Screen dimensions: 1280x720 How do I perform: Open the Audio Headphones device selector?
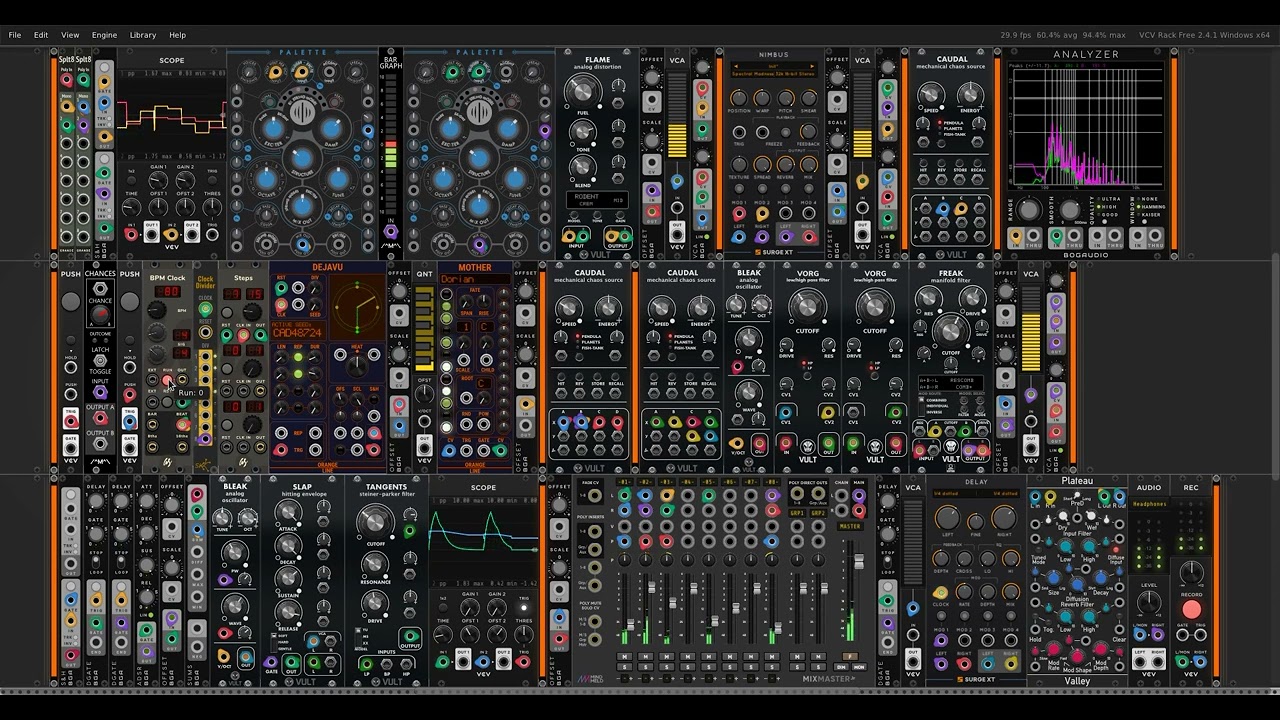coord(1149,504)
